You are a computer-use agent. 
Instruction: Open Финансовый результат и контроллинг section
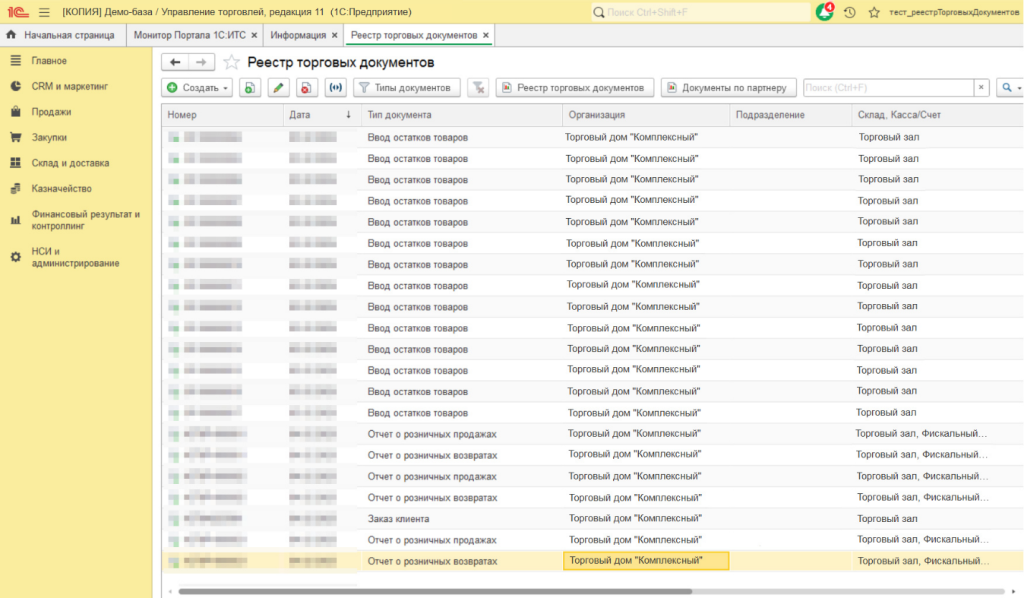(85, 220)
